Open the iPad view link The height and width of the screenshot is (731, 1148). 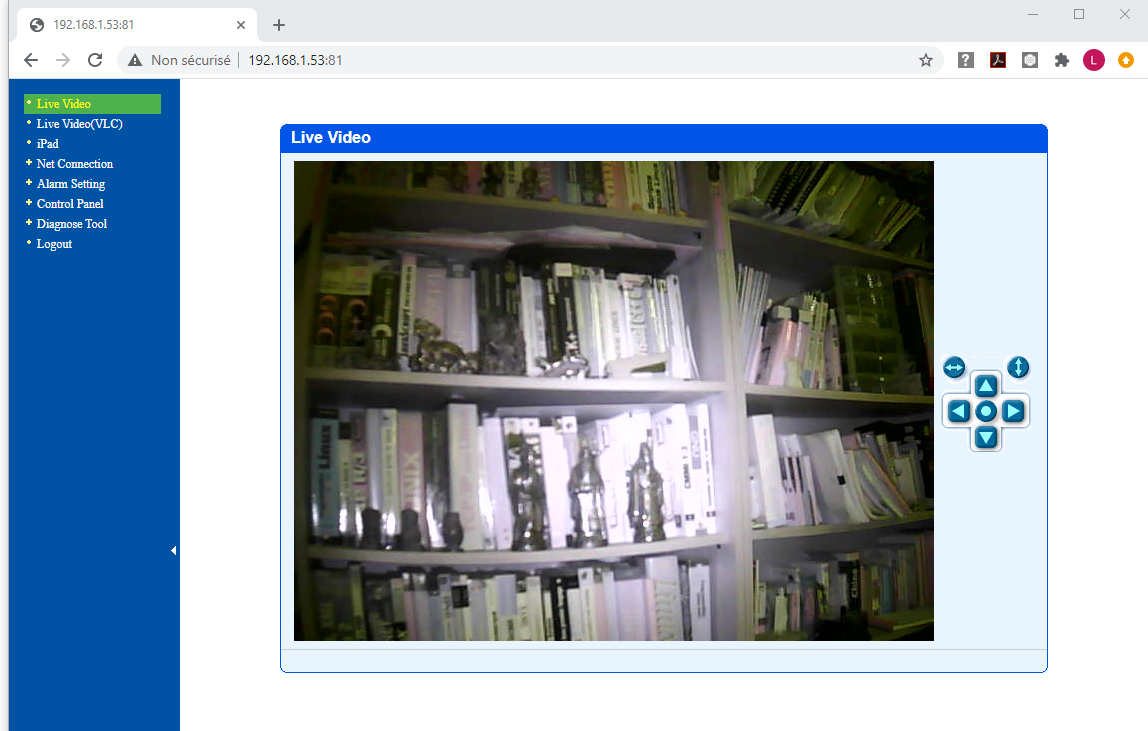pyautogui.click(x=47, y=143)
